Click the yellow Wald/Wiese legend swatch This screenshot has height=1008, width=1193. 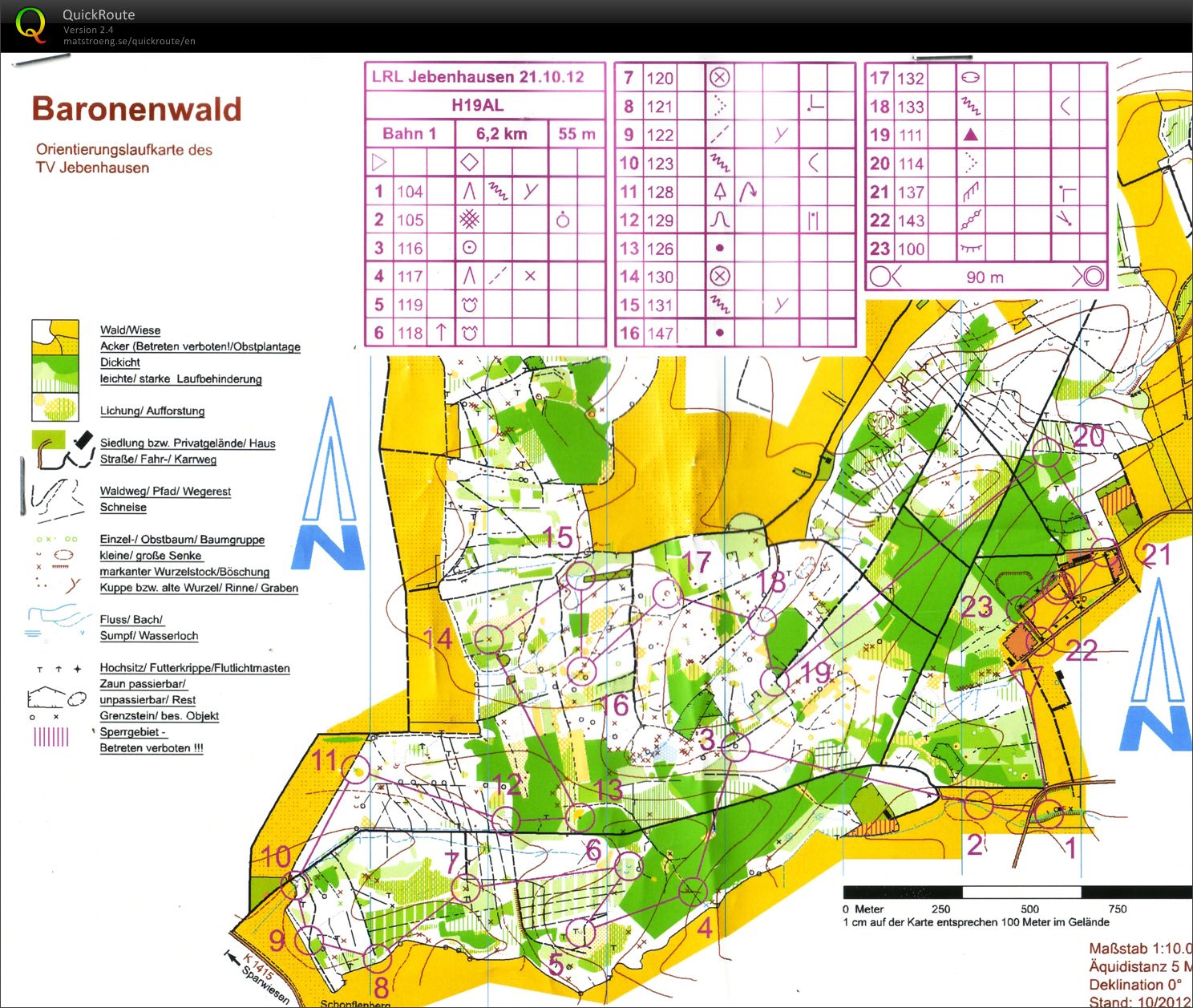55,336
